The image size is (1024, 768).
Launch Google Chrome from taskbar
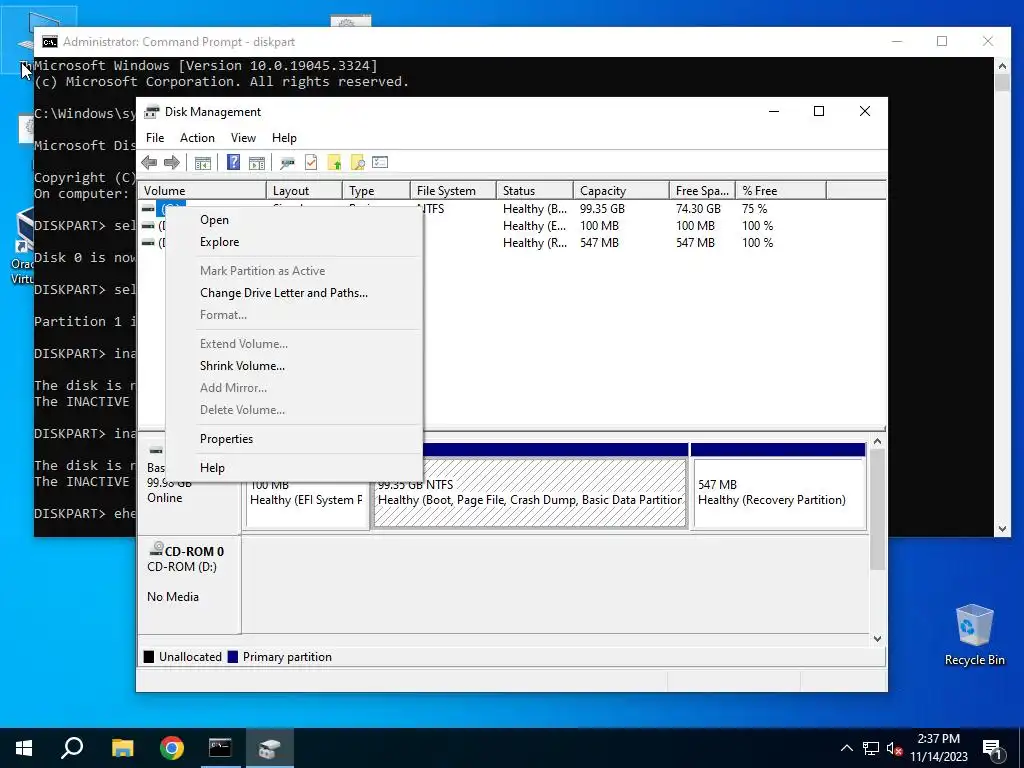(172, 748)
